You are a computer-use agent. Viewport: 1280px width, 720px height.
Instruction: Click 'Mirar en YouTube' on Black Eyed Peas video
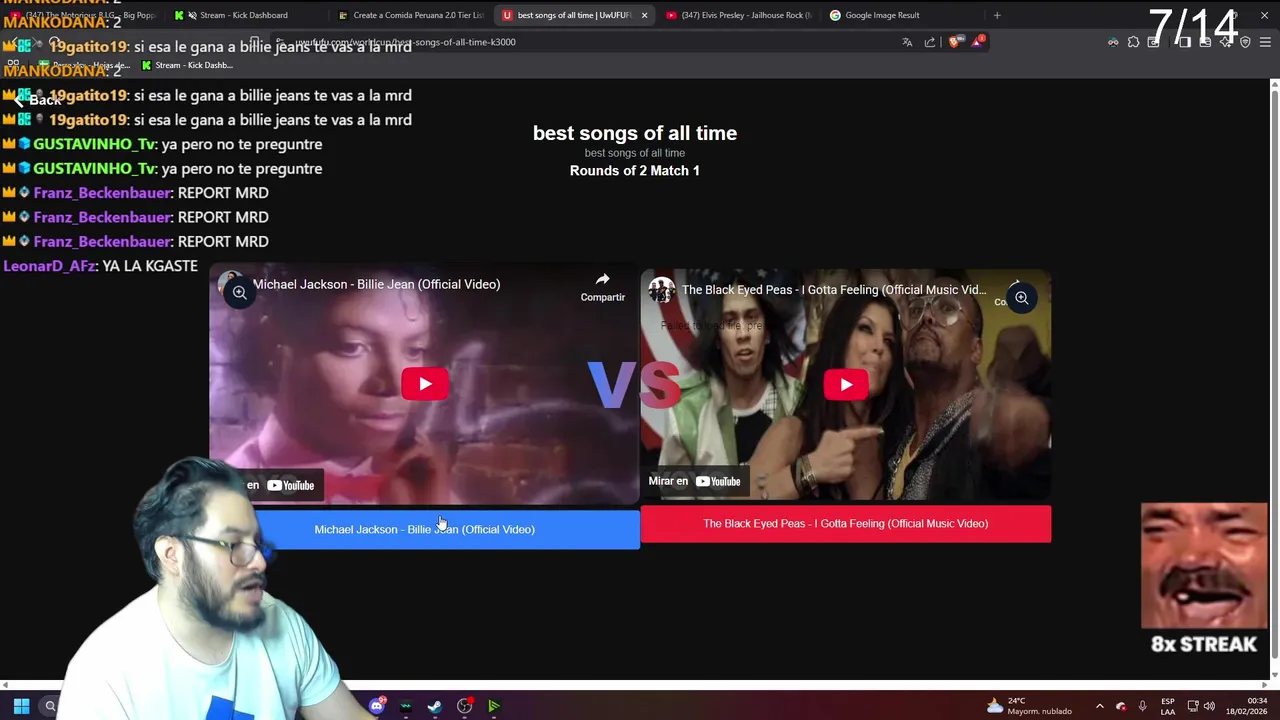coord(694,481)
